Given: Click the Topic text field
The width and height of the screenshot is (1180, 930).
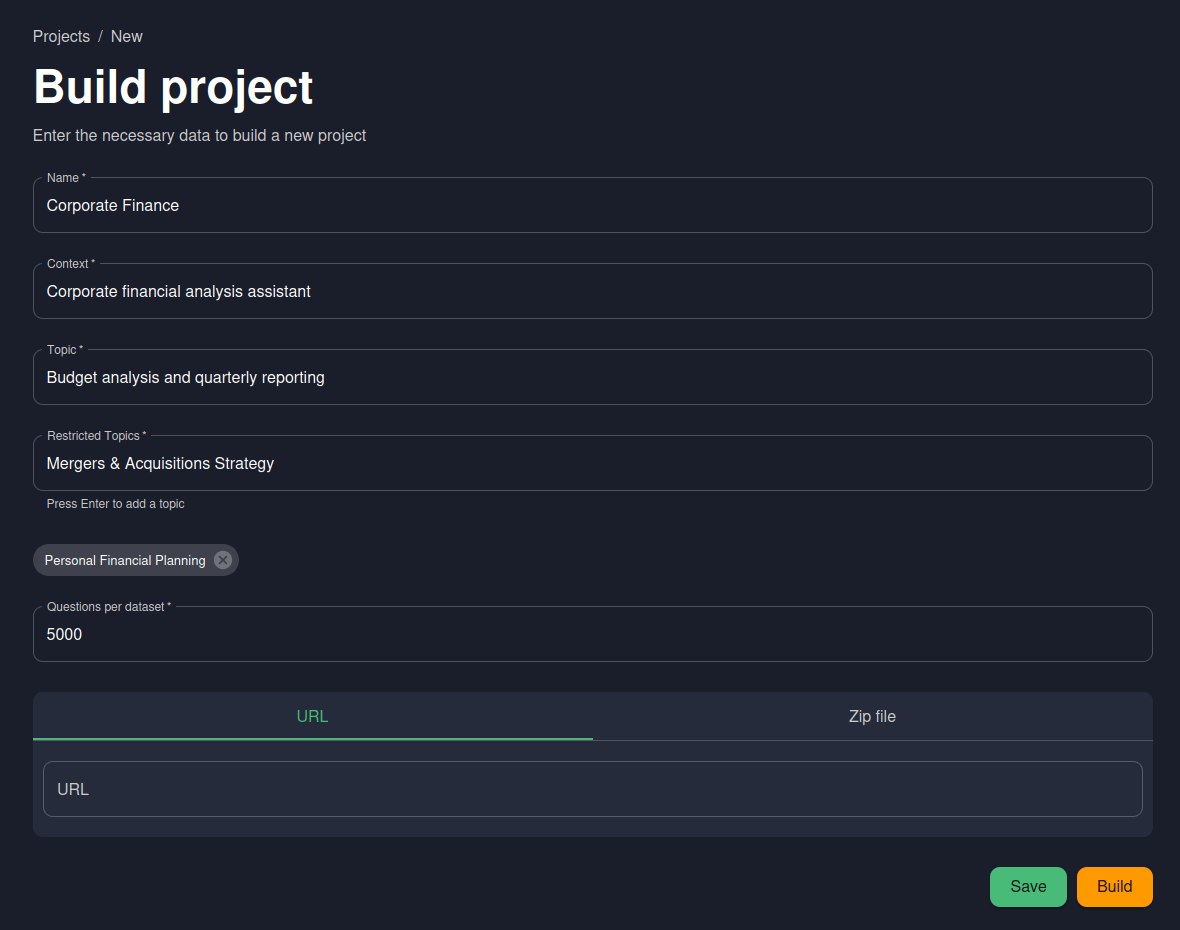Looking at the screenshot, I should 592,377.
